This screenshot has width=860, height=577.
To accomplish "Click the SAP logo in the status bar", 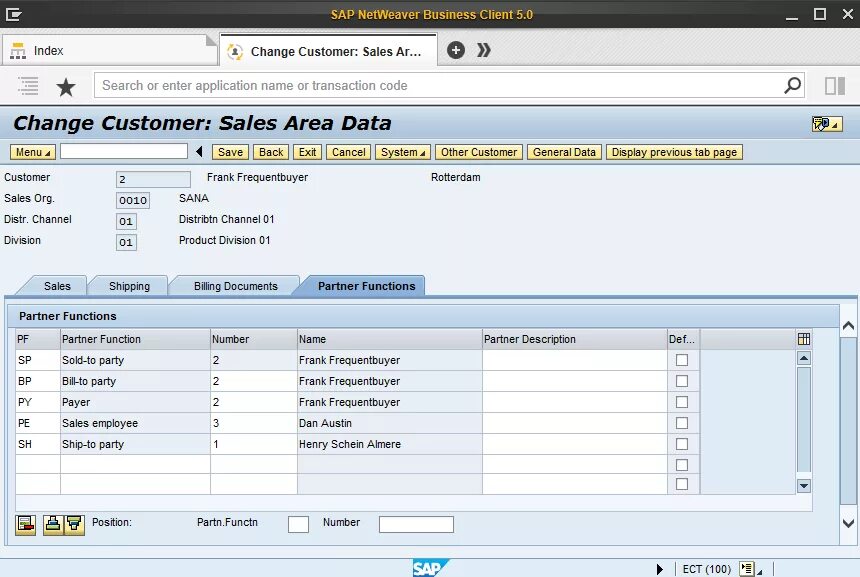I will pos(430,568).
